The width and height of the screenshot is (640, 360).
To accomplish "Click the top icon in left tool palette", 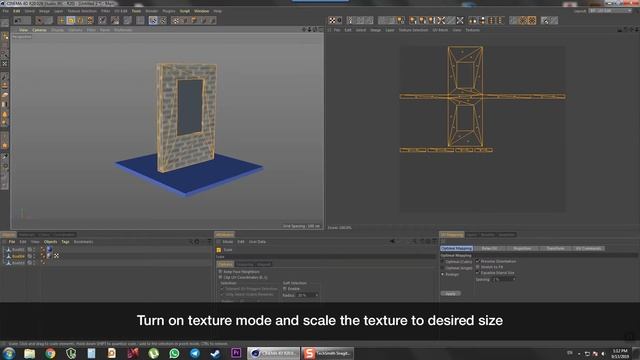I will click(x=5, y=23).
